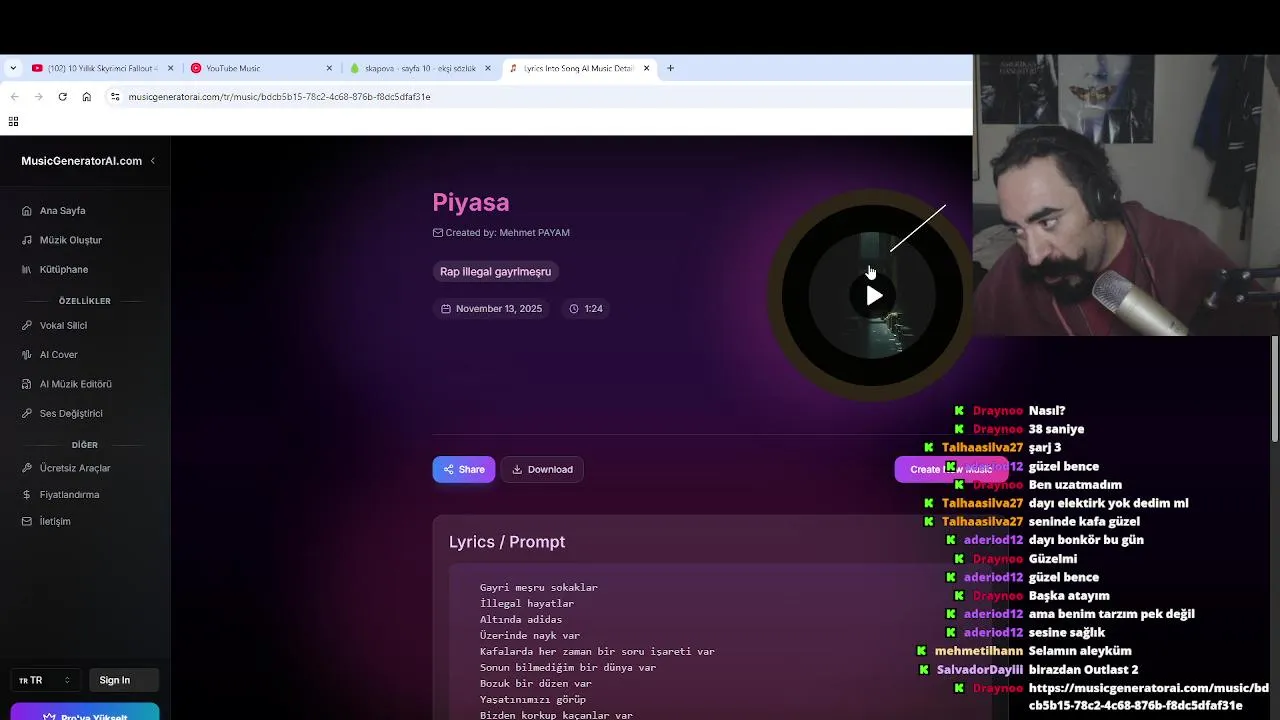
Task: Open site information icon in address bar
Action: tap(115, 97)
